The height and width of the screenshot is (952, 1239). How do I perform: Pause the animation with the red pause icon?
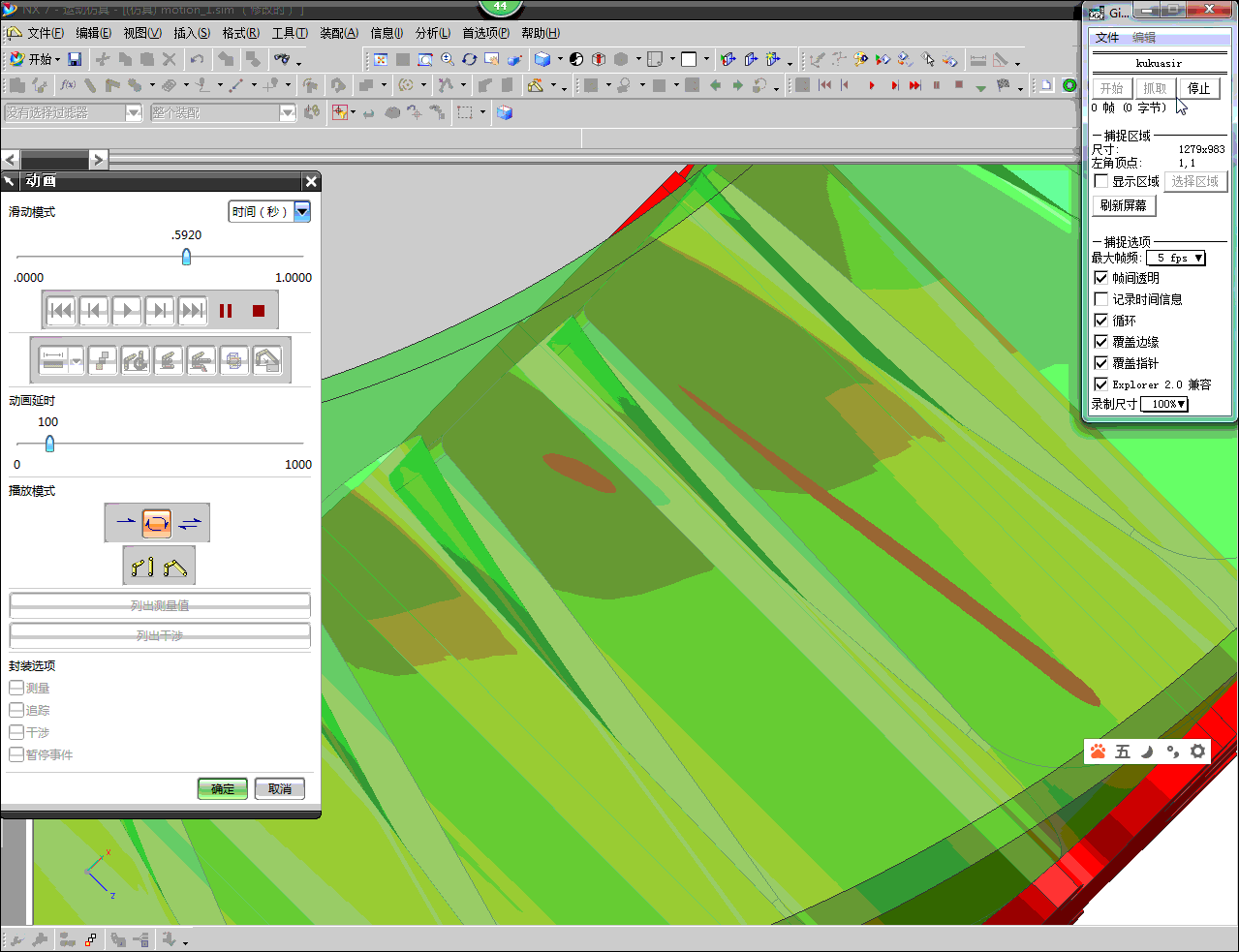(x=226, y=311)
